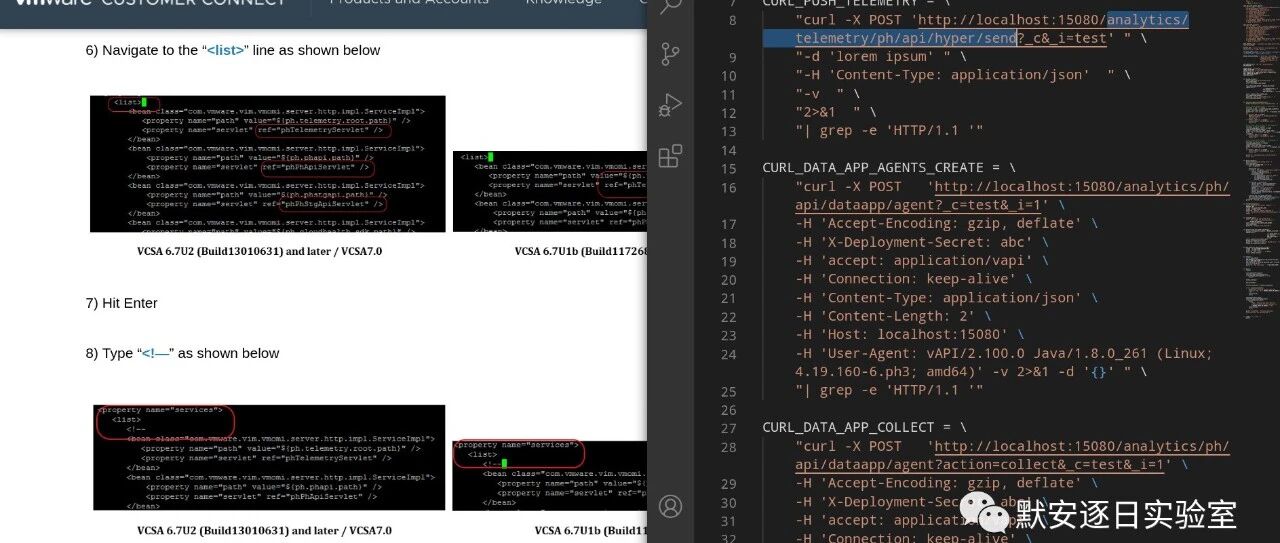The width and height of the screenshot is (1280, 543).
Task: Click the "User-Agent: vAPI/2.100.0" line 24
Action: [1004, 363]
